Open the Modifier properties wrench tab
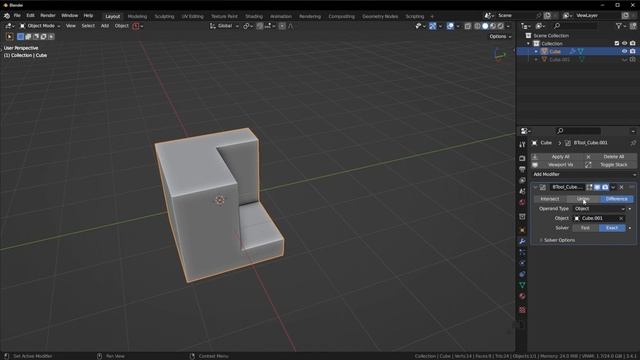This screenshot has width=640, height=360. tap(522, 241)
